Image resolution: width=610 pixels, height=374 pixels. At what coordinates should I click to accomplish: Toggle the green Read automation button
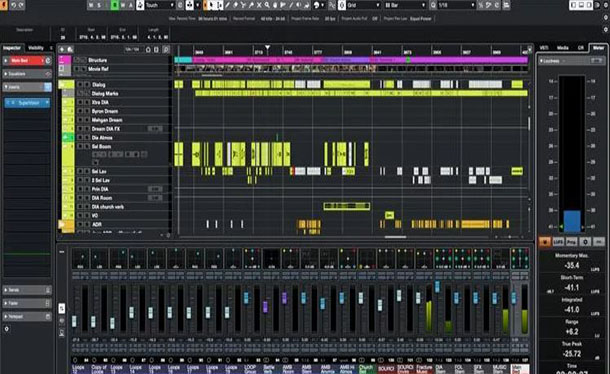tap(115, 5)
